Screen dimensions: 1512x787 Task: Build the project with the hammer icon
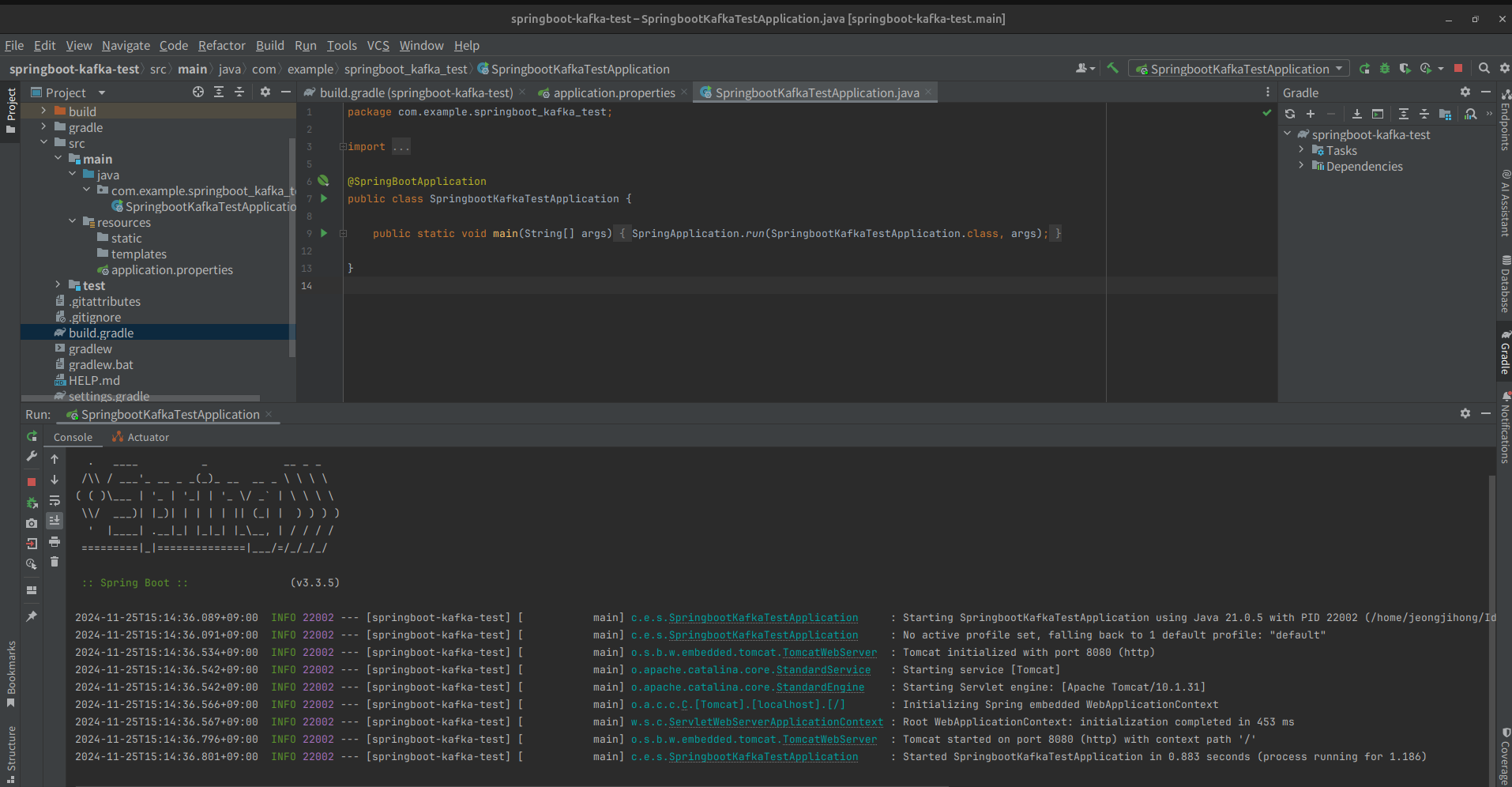click(1112, 69)
